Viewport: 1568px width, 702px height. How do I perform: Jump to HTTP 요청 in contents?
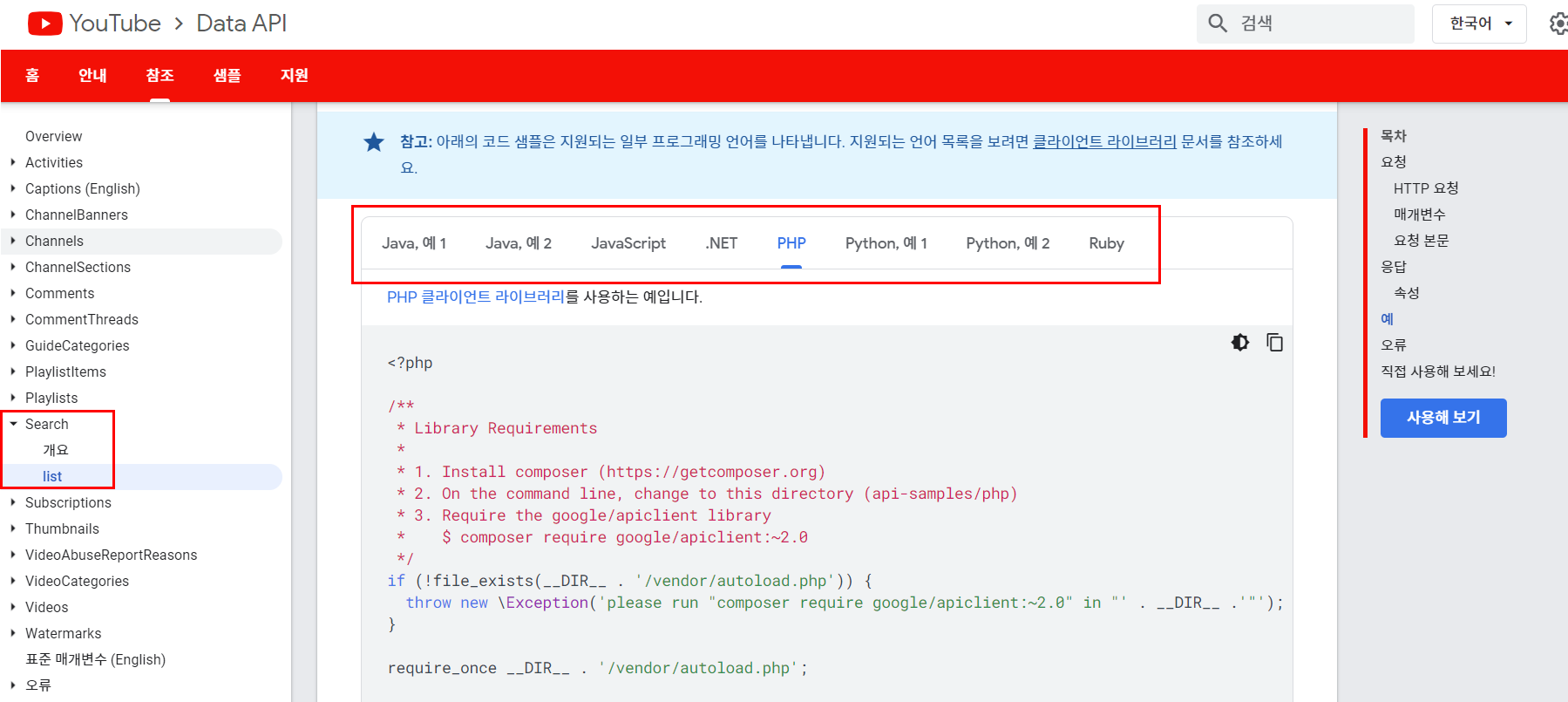click(x=1426, y=188)
